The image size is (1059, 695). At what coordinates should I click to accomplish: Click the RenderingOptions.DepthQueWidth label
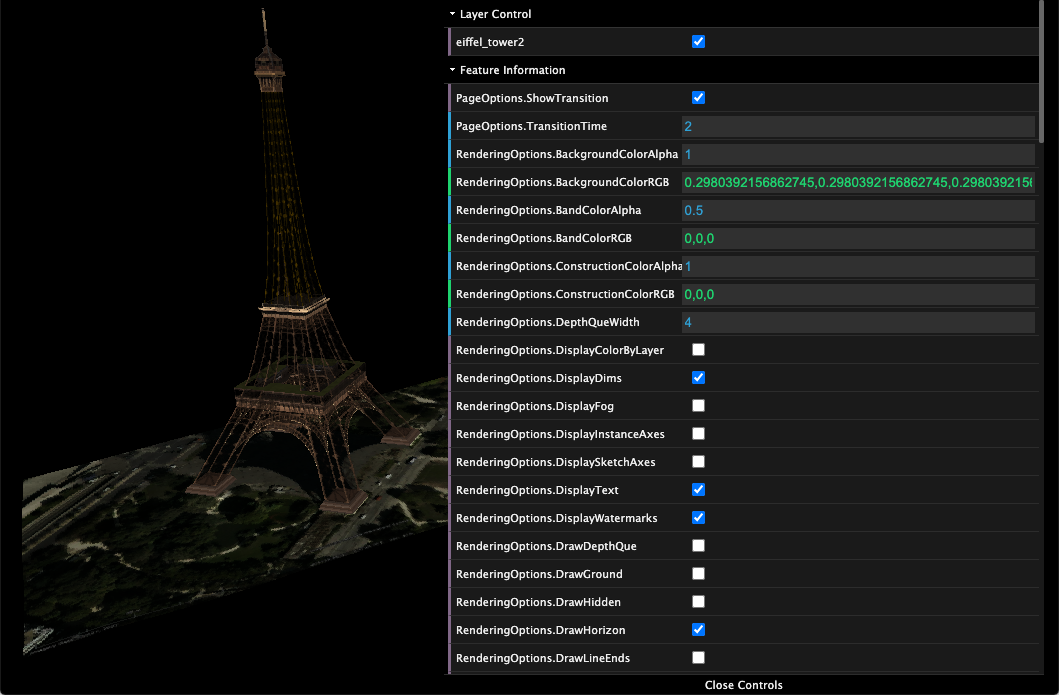[548, 323]
